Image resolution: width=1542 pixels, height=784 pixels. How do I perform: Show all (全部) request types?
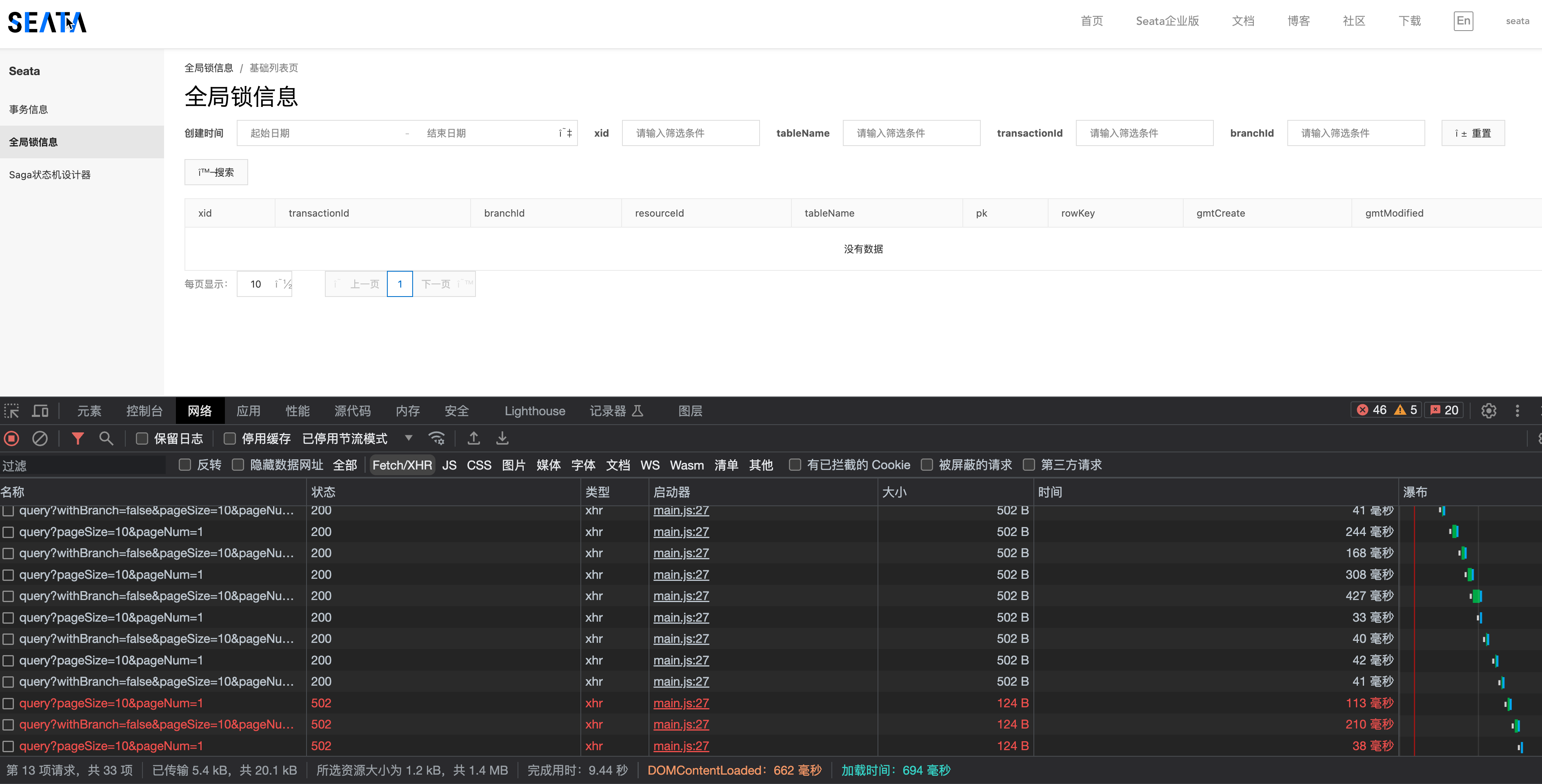[x=345, y=465]
